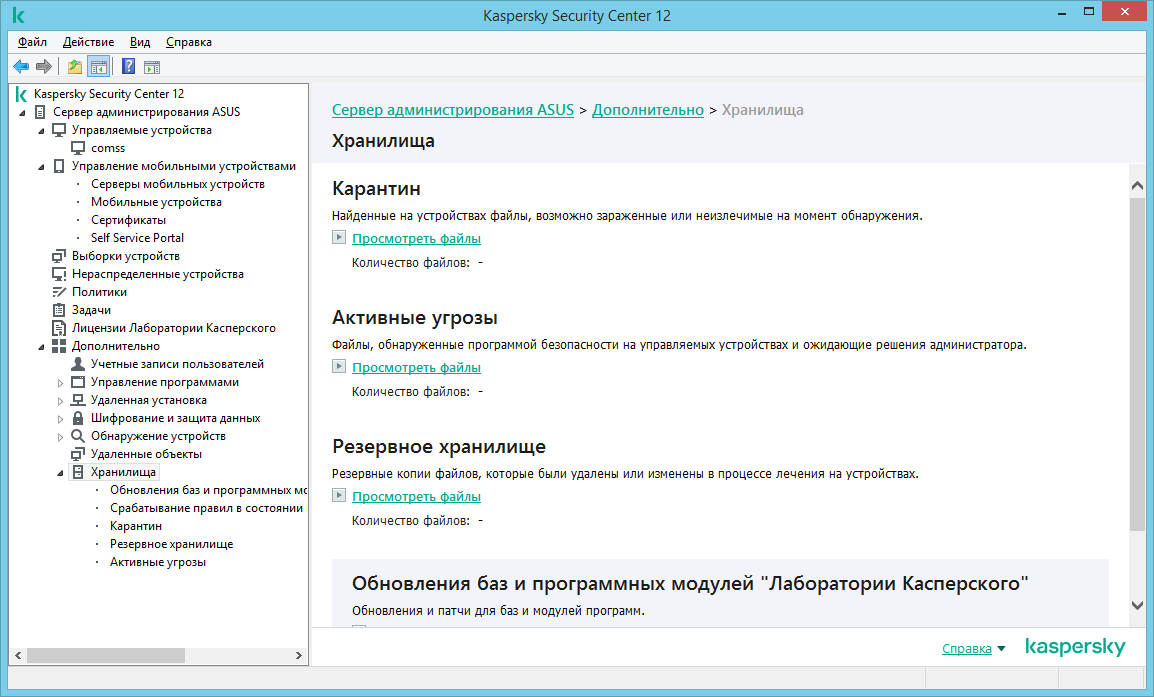Image resolution: width=1154 pixels, height=697 pixels.
Task: Click the tree pane scroll right arrow
Action: [298, 655]
